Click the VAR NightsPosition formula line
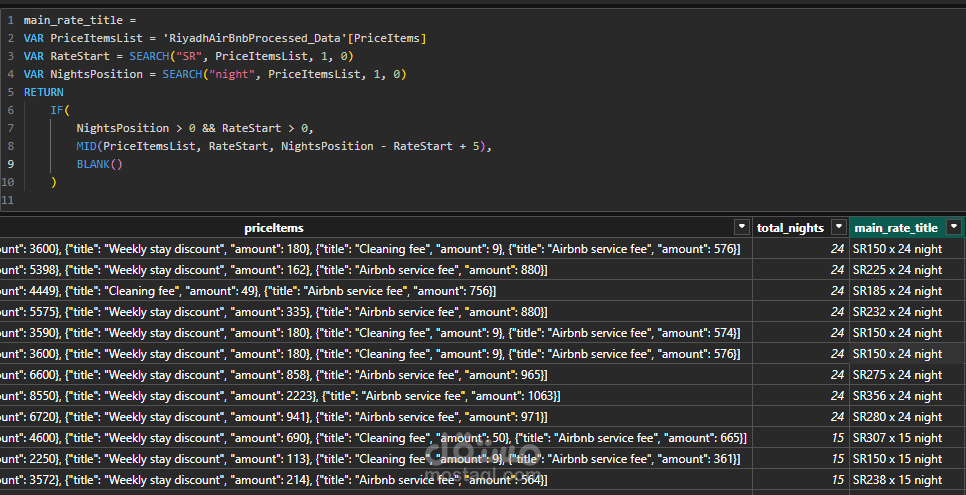This screenshot has height=495, width=966. coord(215,74)
